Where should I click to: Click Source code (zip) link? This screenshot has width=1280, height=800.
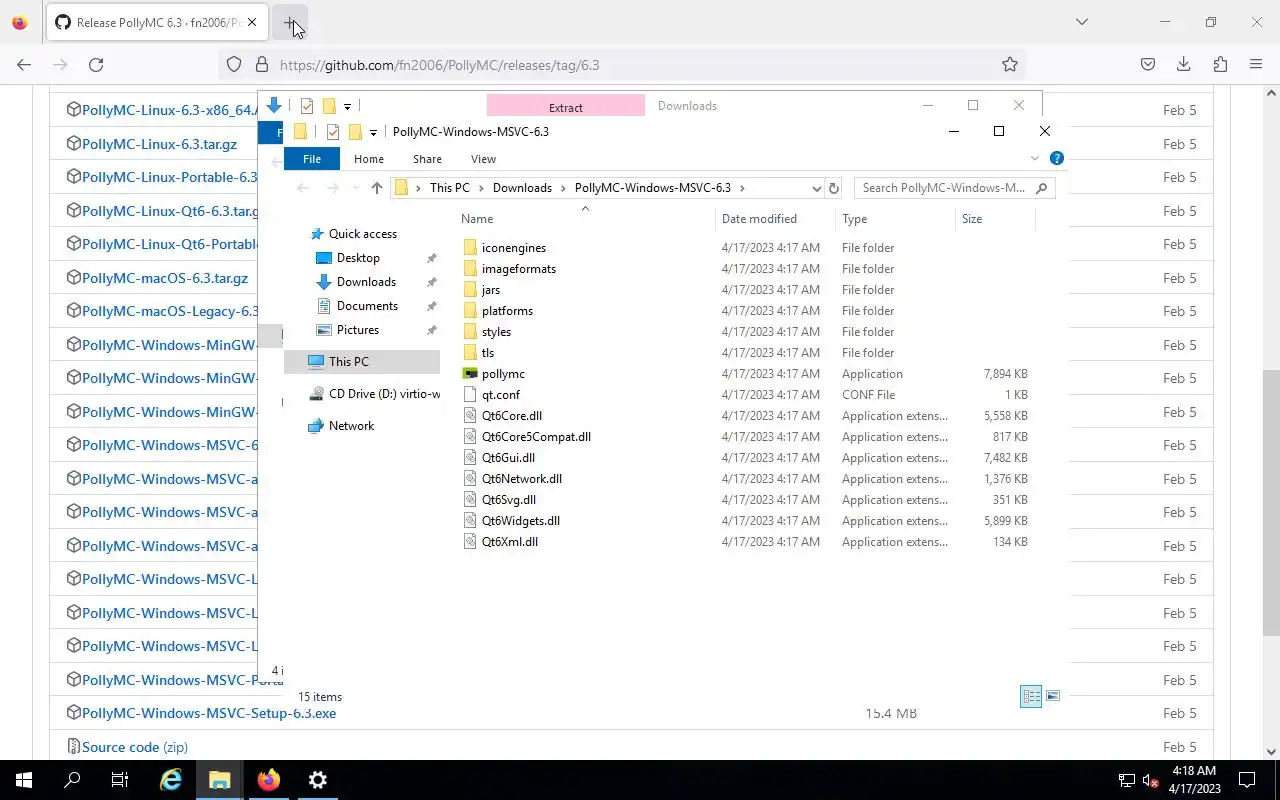pyautogui.click(x=134, y=747)
